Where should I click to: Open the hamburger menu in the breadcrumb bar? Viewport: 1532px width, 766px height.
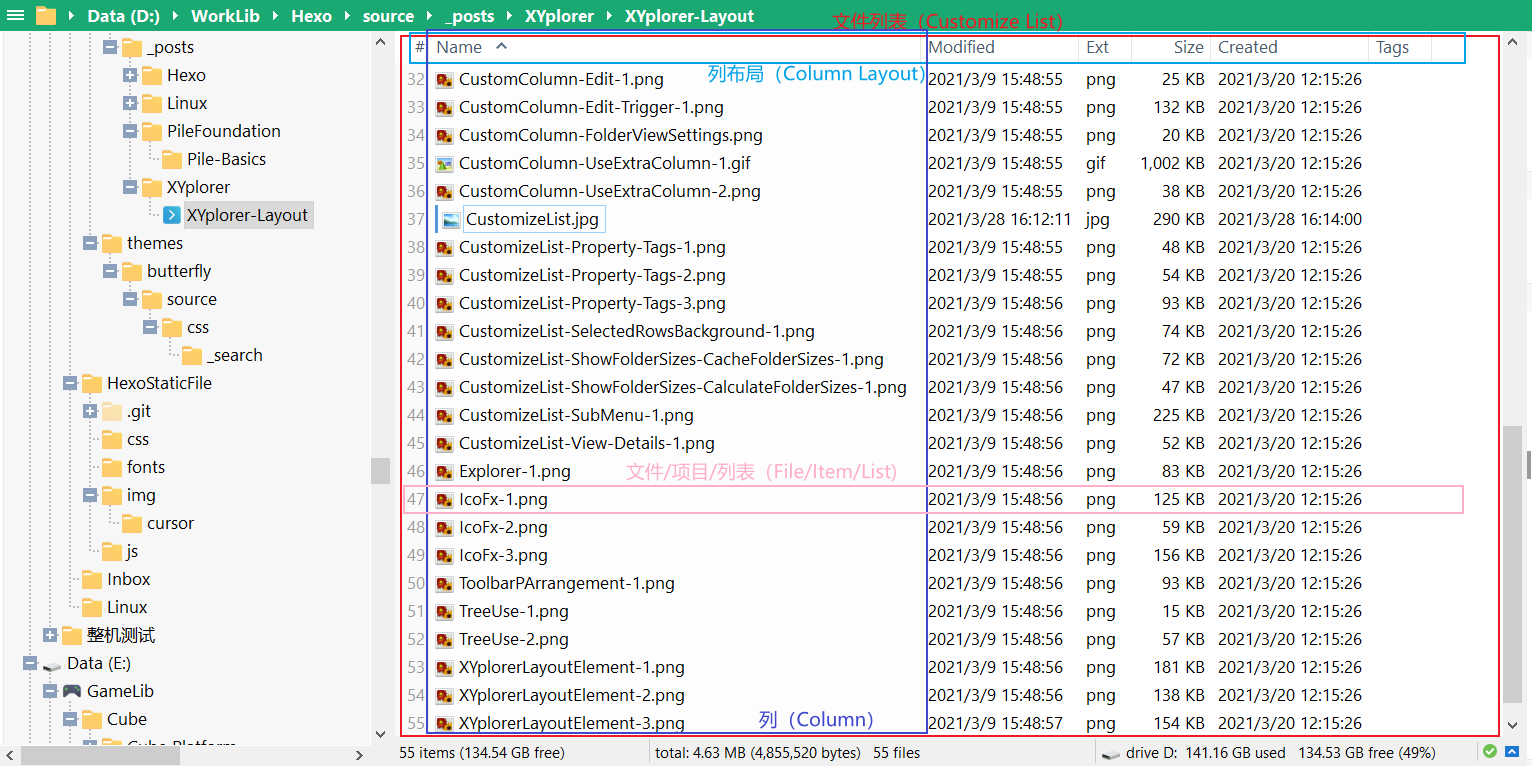(15, 15)
